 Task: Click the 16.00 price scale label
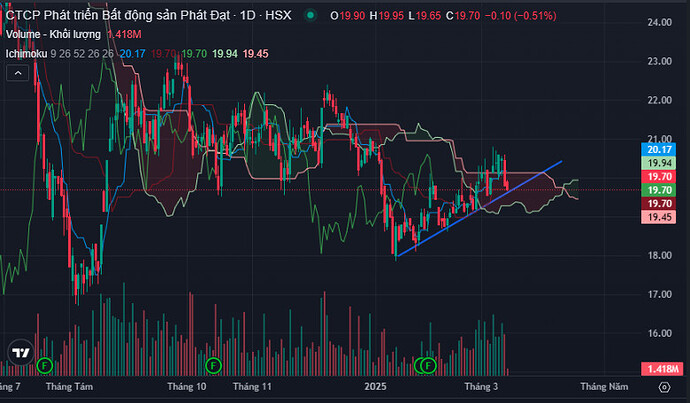(x=660, y=333)
